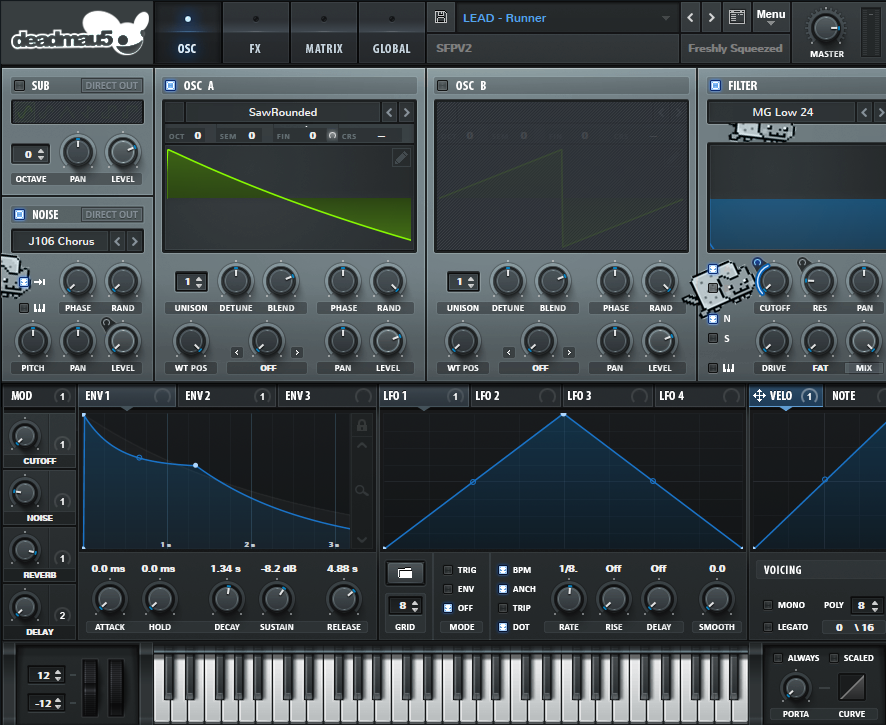Click the OSC A warp mode left arrow

click(237, 353)
